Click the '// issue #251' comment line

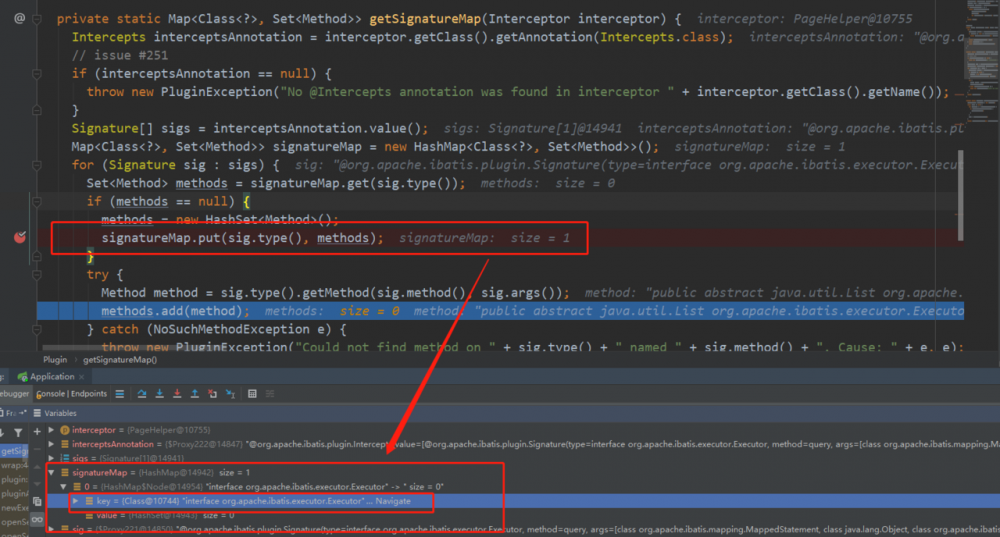(x=120, y=55)
